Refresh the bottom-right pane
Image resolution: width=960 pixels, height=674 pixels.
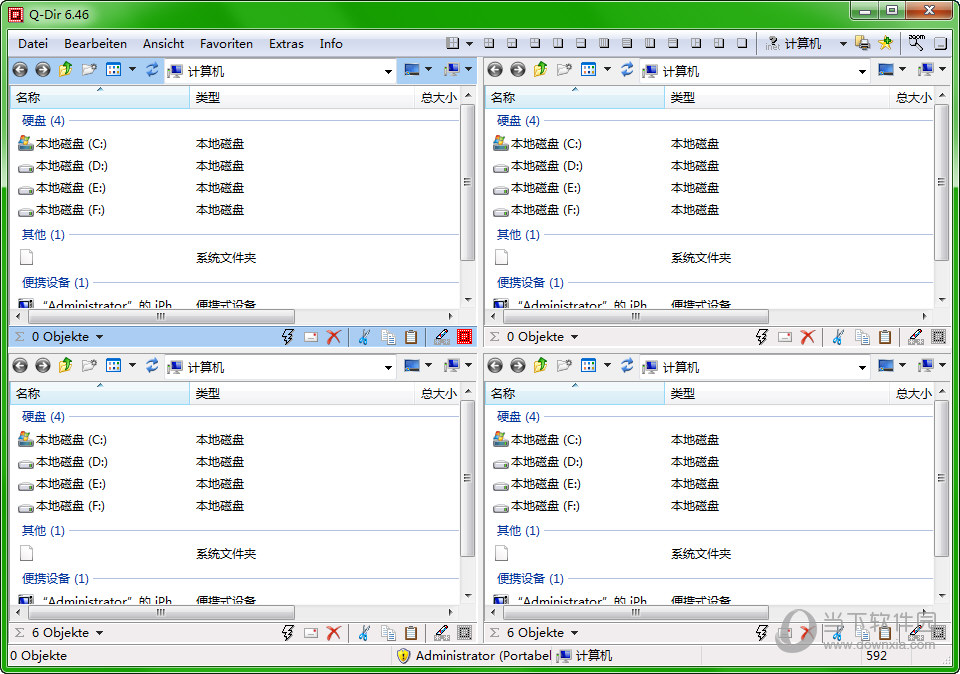[x=627, y=366]
